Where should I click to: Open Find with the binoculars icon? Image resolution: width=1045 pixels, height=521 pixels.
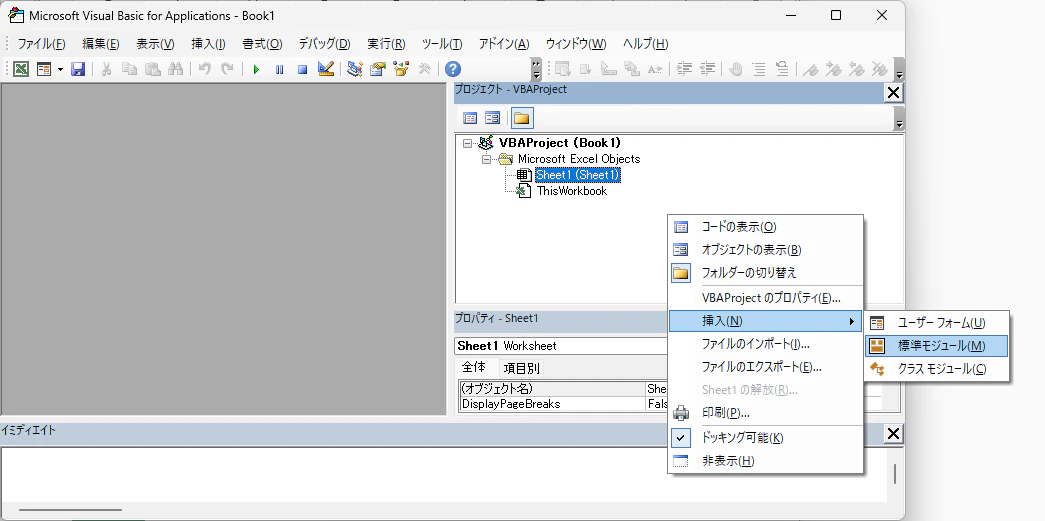click(175, 69)
